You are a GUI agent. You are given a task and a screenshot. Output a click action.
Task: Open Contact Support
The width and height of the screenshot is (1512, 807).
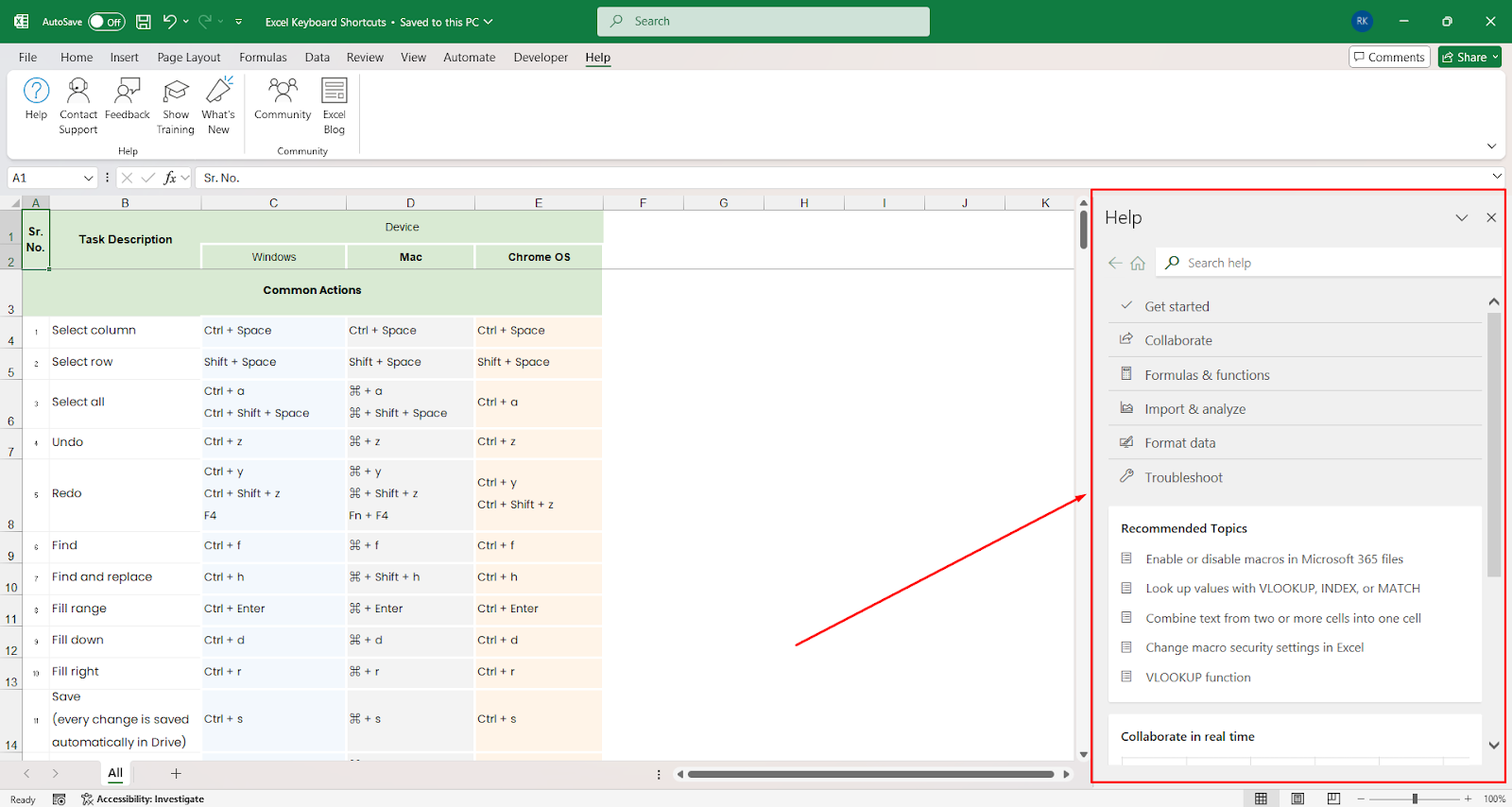(x=78, y=106)
